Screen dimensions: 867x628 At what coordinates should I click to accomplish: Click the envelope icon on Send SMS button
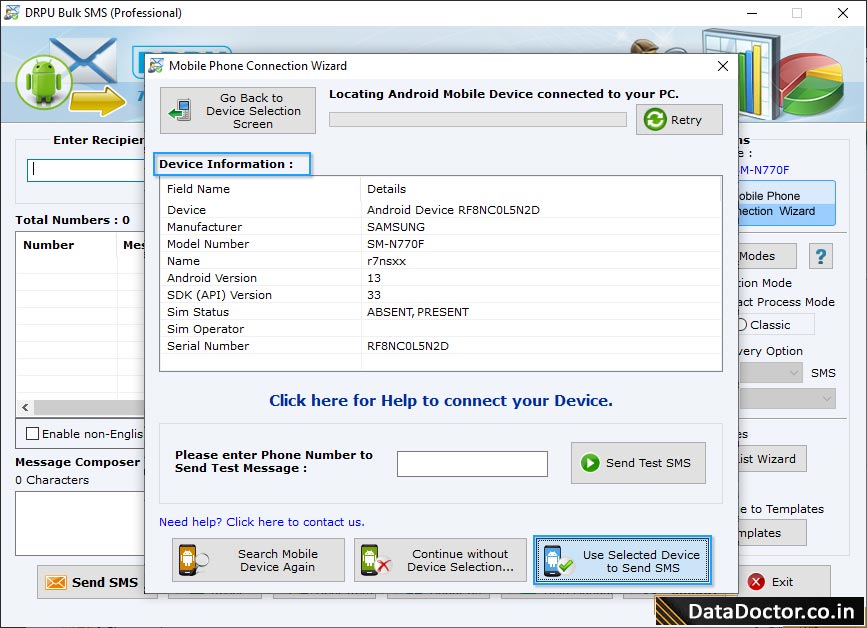54,582
